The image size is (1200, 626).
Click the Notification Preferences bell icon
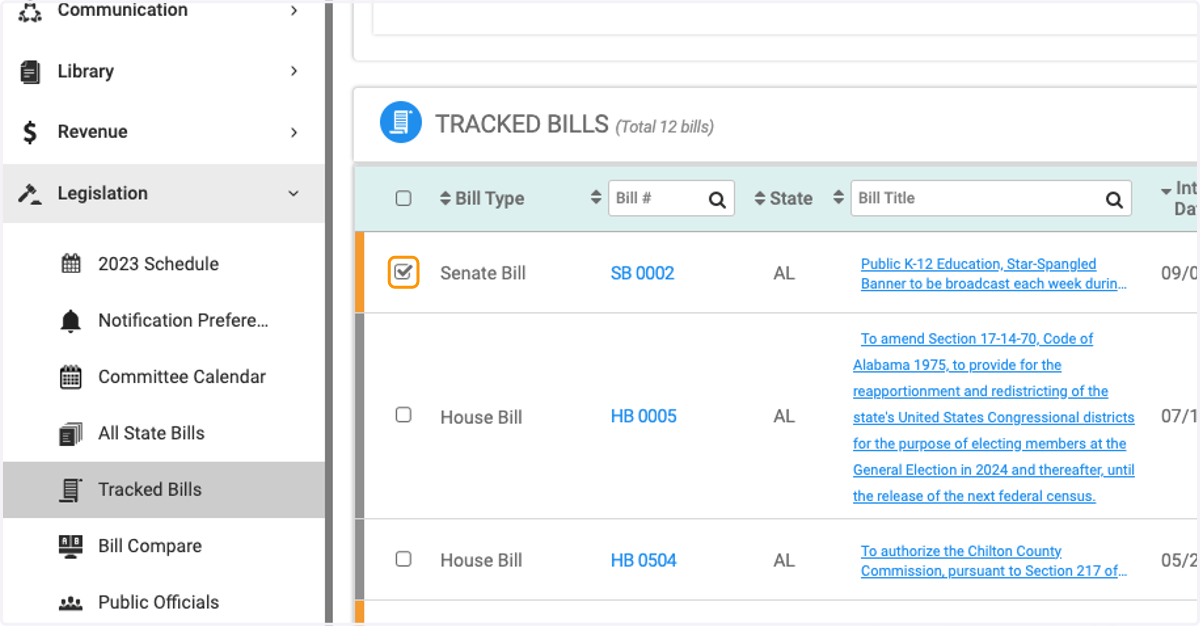click(71, 321)
